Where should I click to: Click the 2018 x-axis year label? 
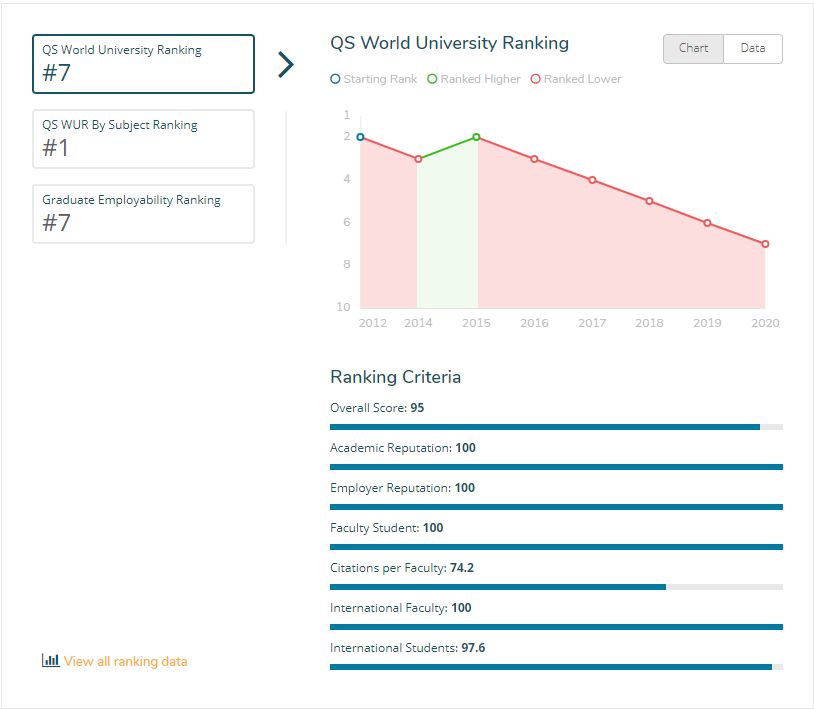649,323
